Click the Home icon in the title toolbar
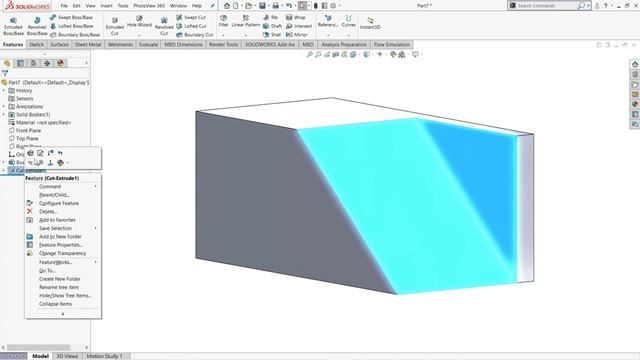The height and width of the screenshot is (360, 640). [x=227, y=6]
